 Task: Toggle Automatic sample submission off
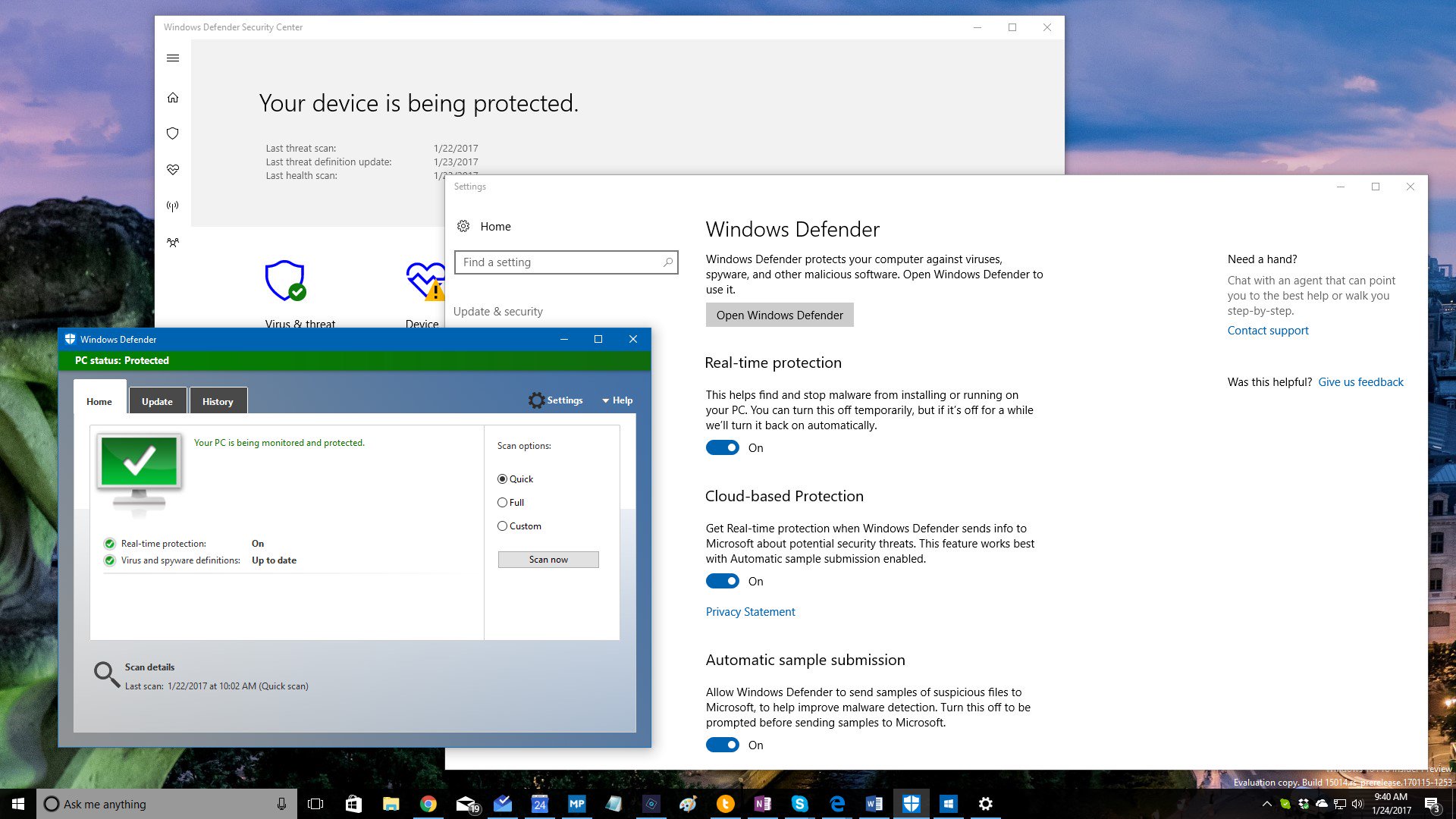tap(722, 745)
